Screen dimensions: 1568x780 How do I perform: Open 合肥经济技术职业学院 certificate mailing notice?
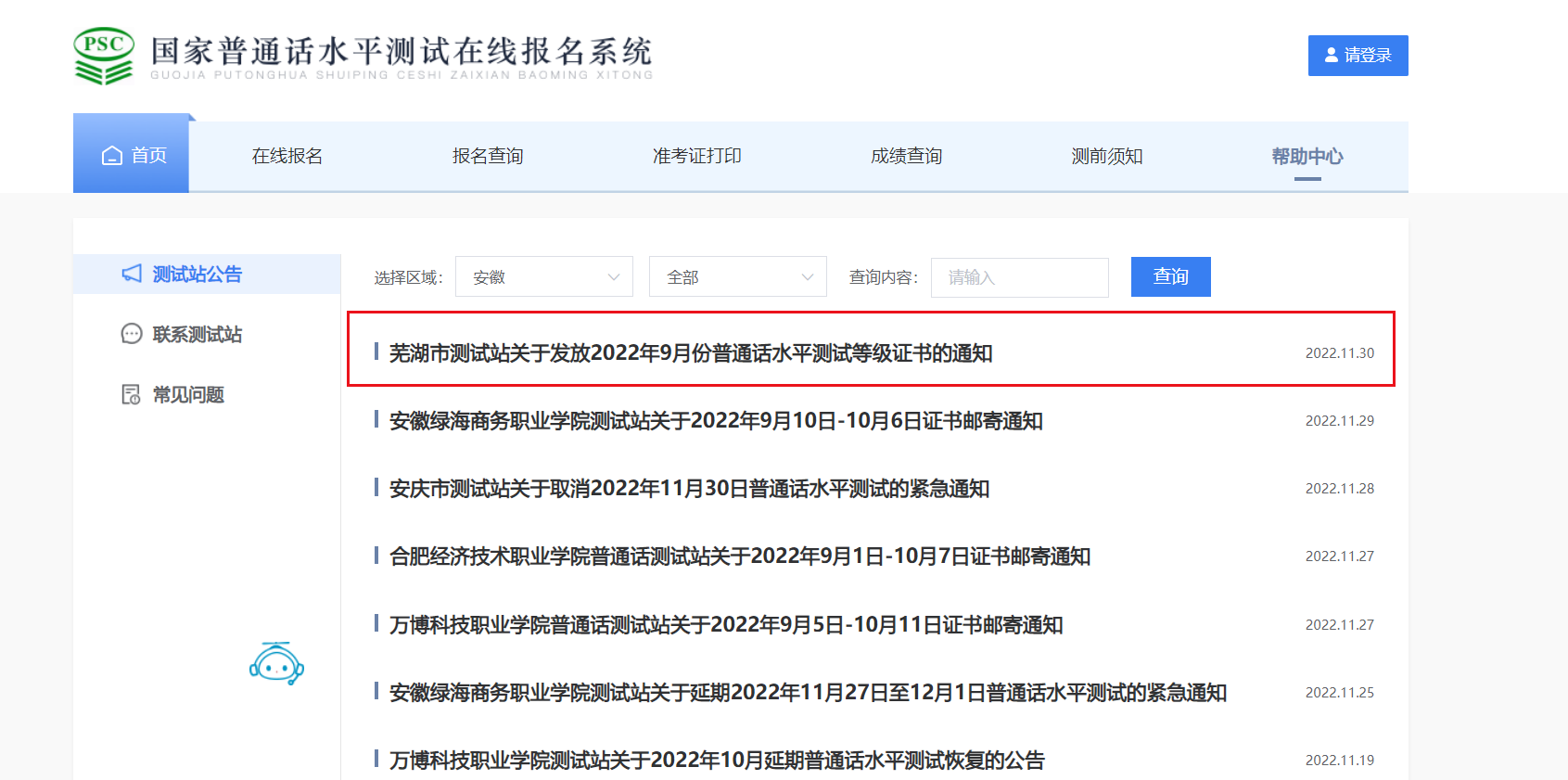pos(739,556)
